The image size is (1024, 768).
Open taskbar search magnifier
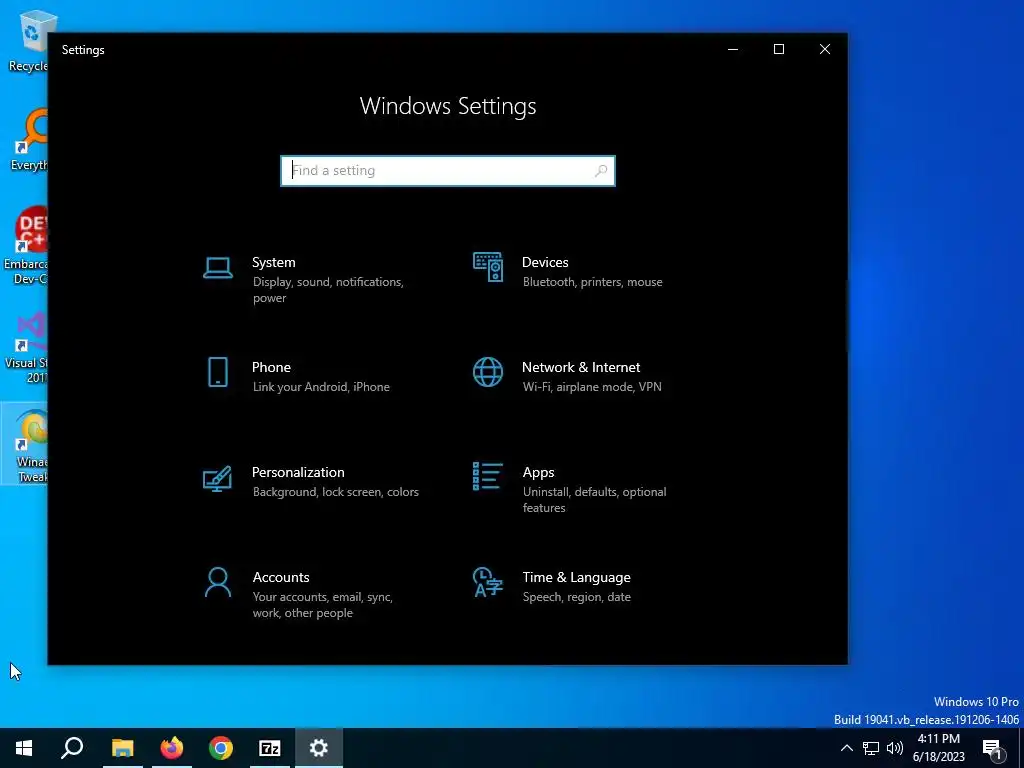pyautogui.click(x=72, y=748)
